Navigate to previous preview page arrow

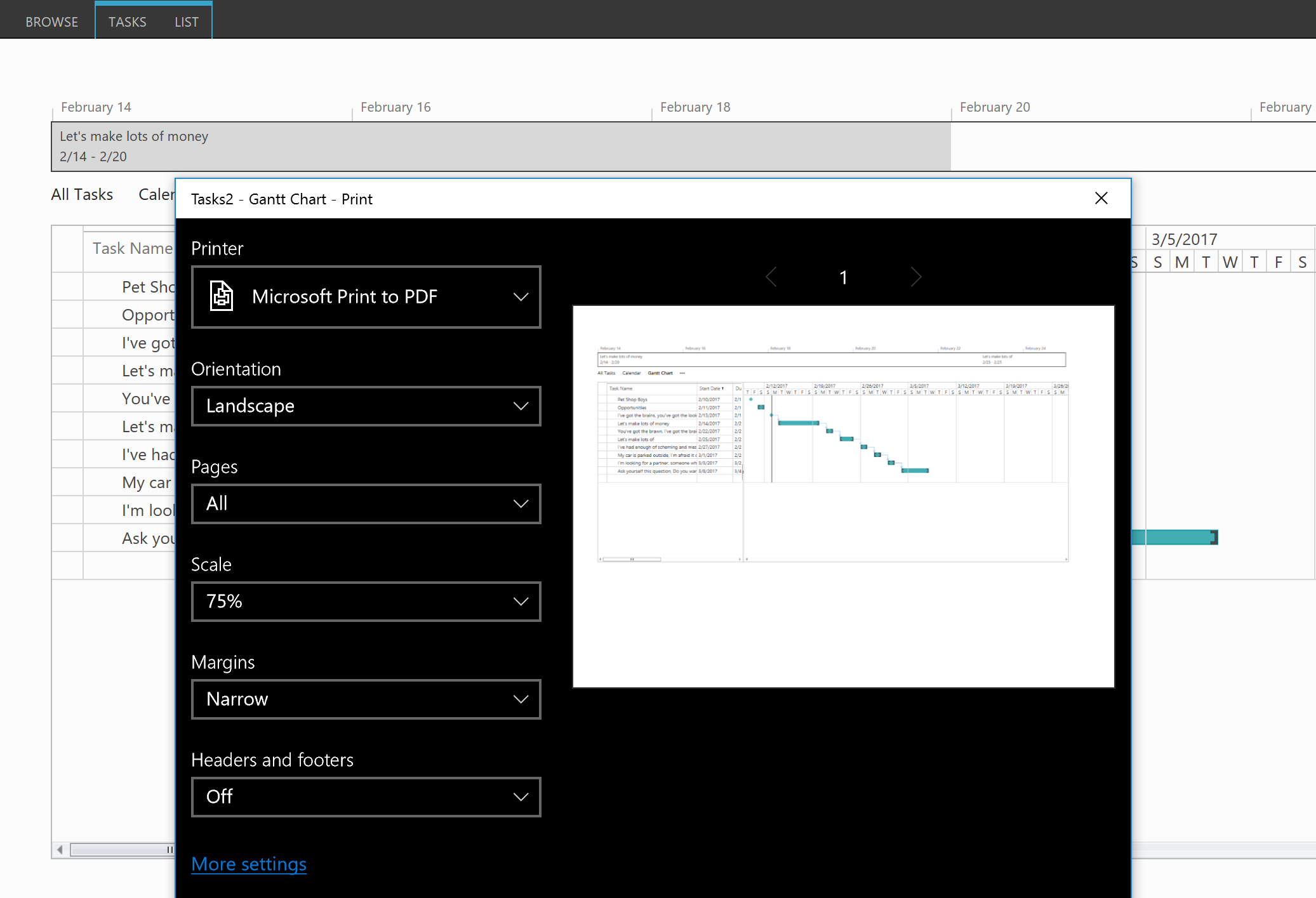[x=771, y=277]
